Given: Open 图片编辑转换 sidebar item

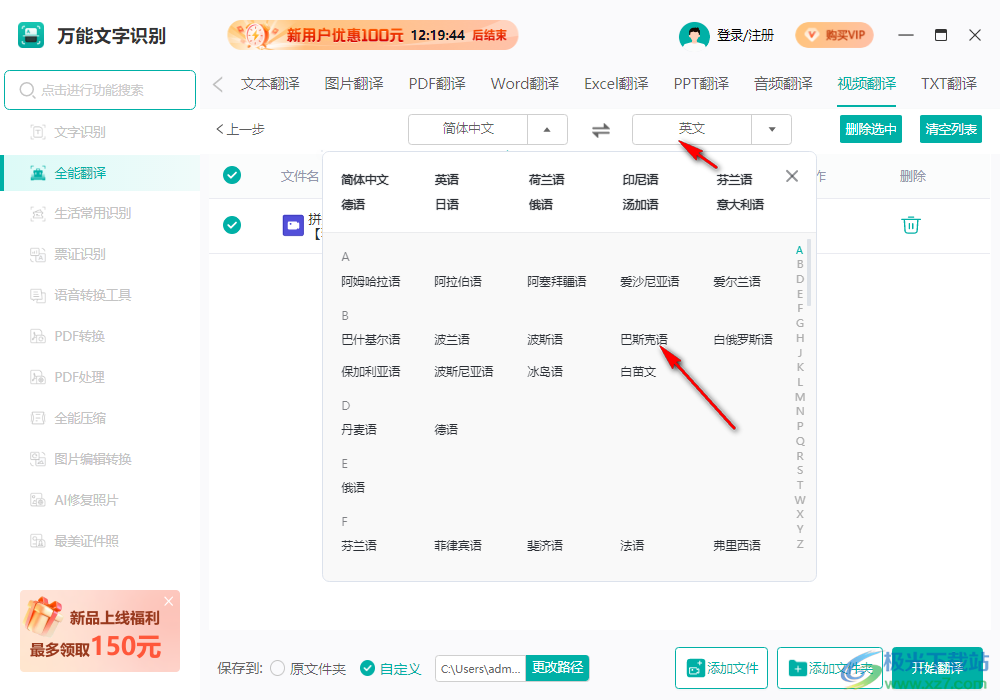Looking at the screenshot, I should click(80, 459).
